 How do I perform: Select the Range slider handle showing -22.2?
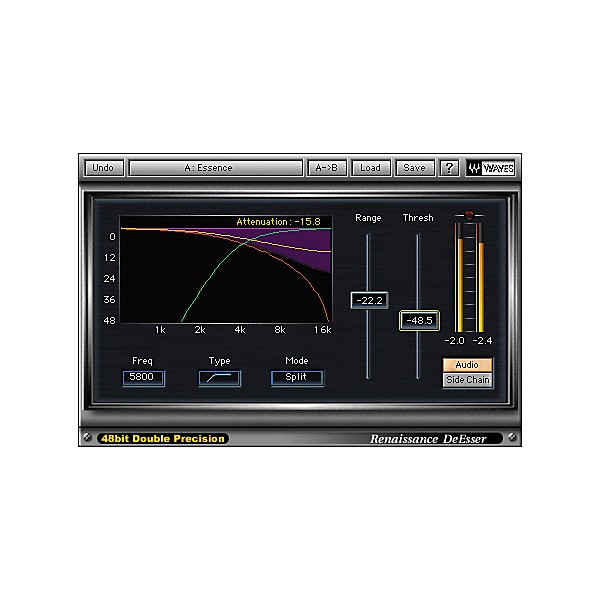(x=369, y=300)
